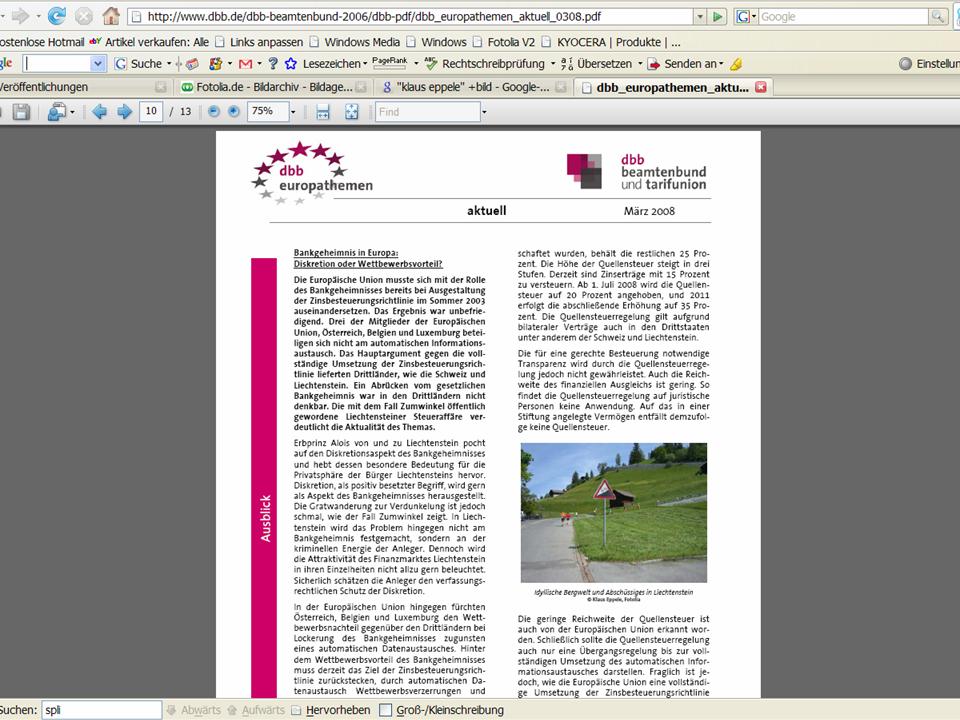Reload the page with the refresh icon
Viewport: 960px width, 720px height.
click(x=57, y=16)
